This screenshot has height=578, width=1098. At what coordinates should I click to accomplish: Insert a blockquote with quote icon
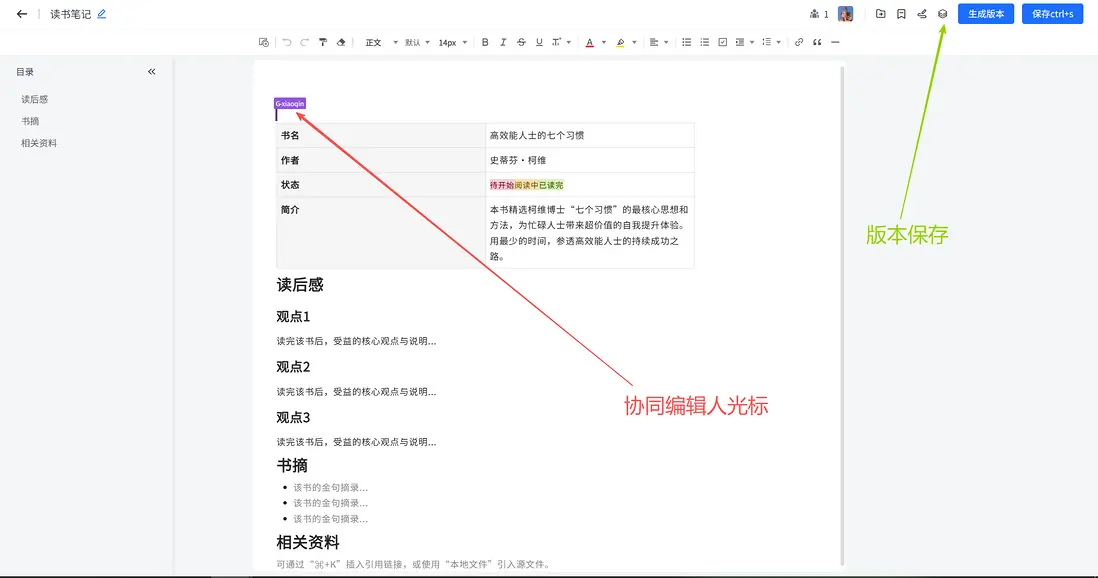coord(817,43)
